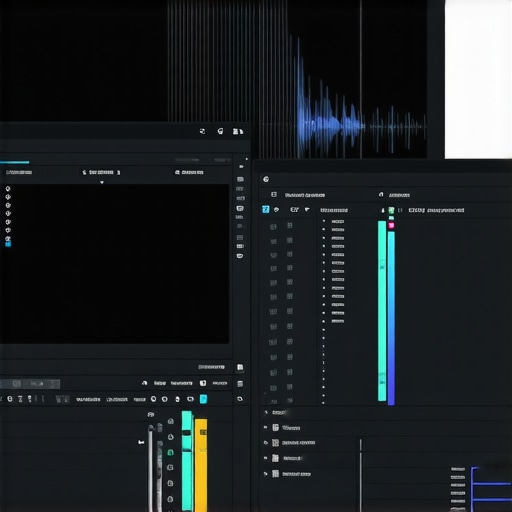Expand the first row of the bottom-right tree list
The height and width of the screenshot is (512, 512).
(x=266, y=413)
